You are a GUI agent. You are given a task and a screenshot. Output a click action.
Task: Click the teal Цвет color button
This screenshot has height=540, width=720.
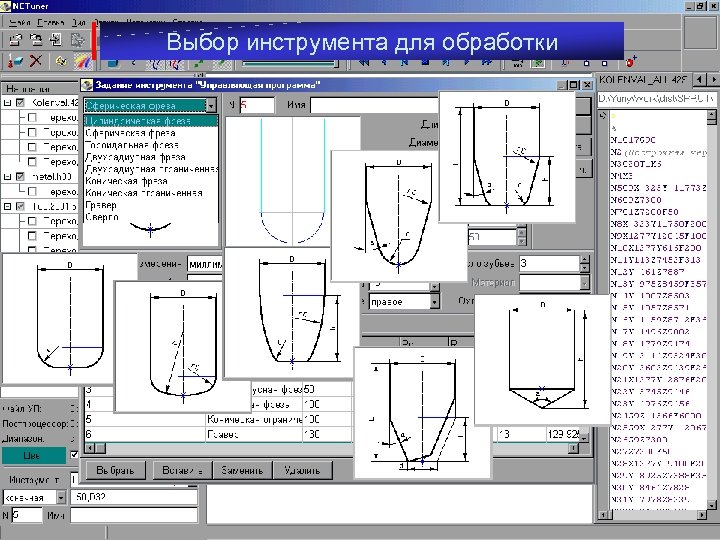(x=34, y=455)
